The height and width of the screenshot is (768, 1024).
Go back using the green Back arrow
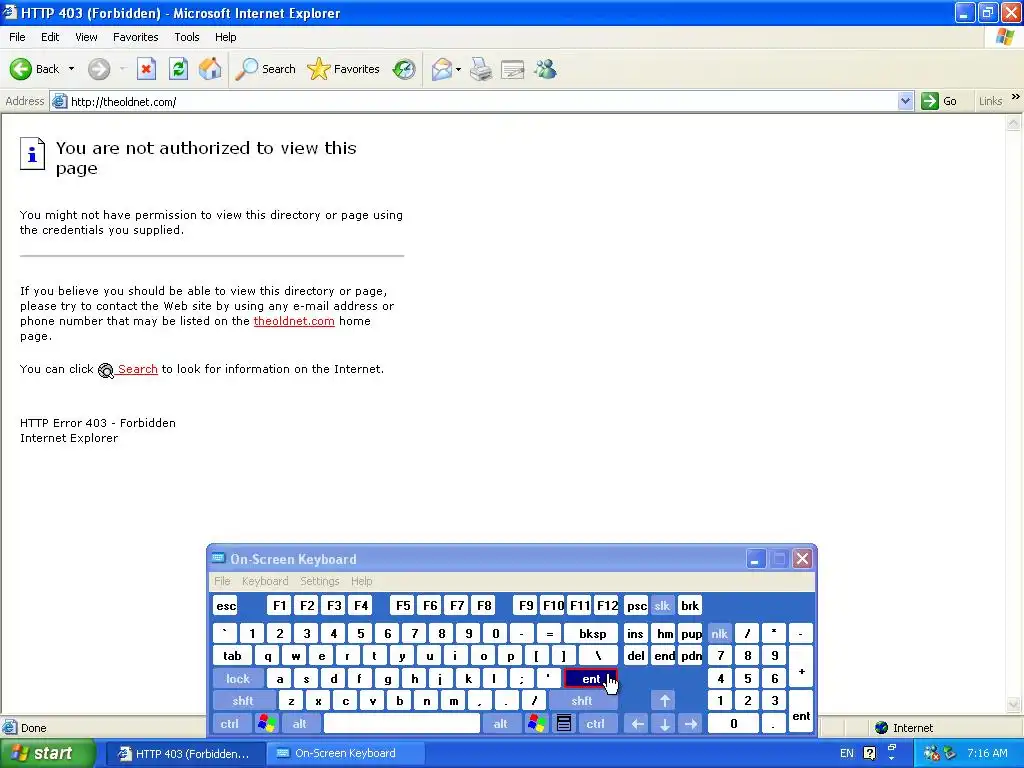click(20, 69)
